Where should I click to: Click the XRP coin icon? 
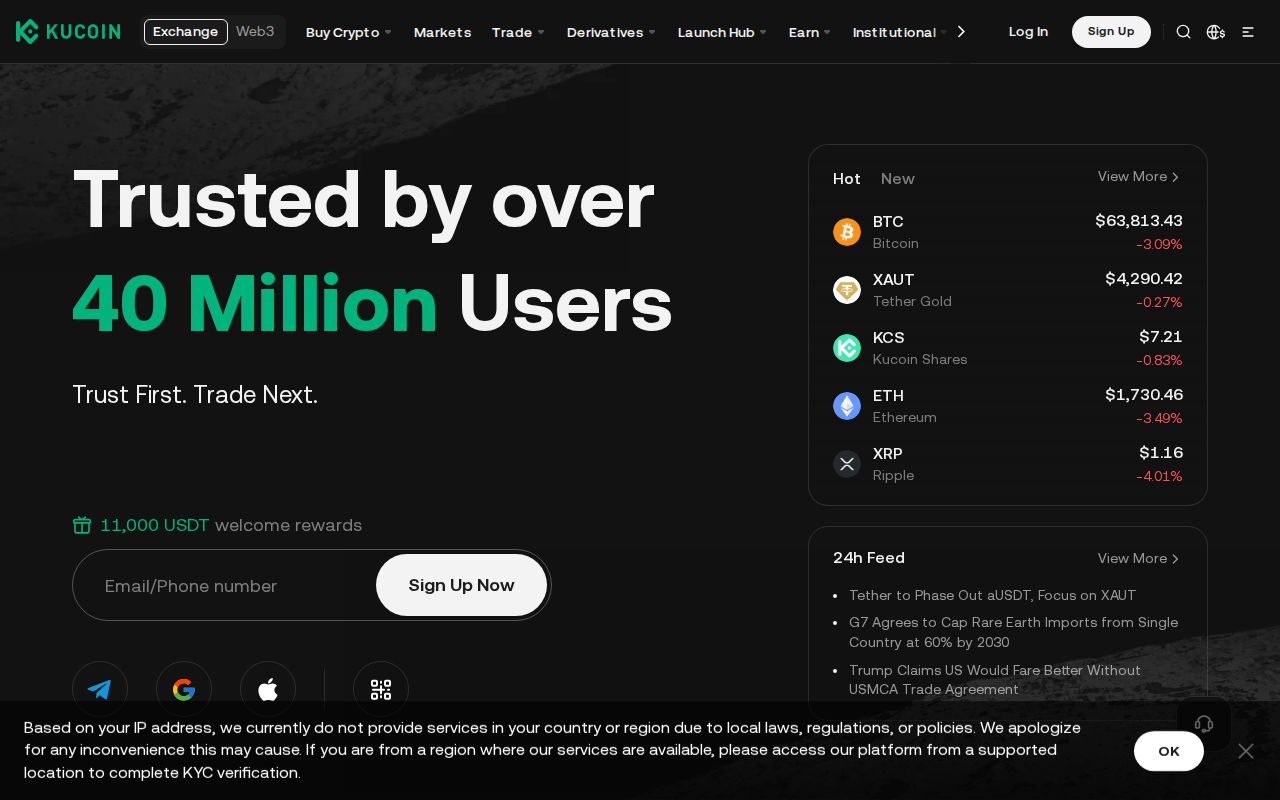847,464
